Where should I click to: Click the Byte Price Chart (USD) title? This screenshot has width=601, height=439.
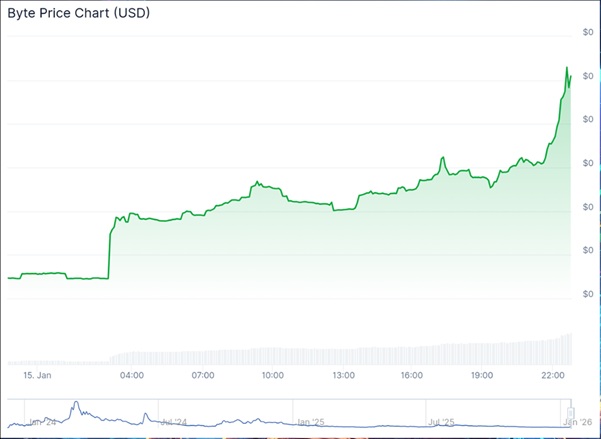(x=77, y=13)
